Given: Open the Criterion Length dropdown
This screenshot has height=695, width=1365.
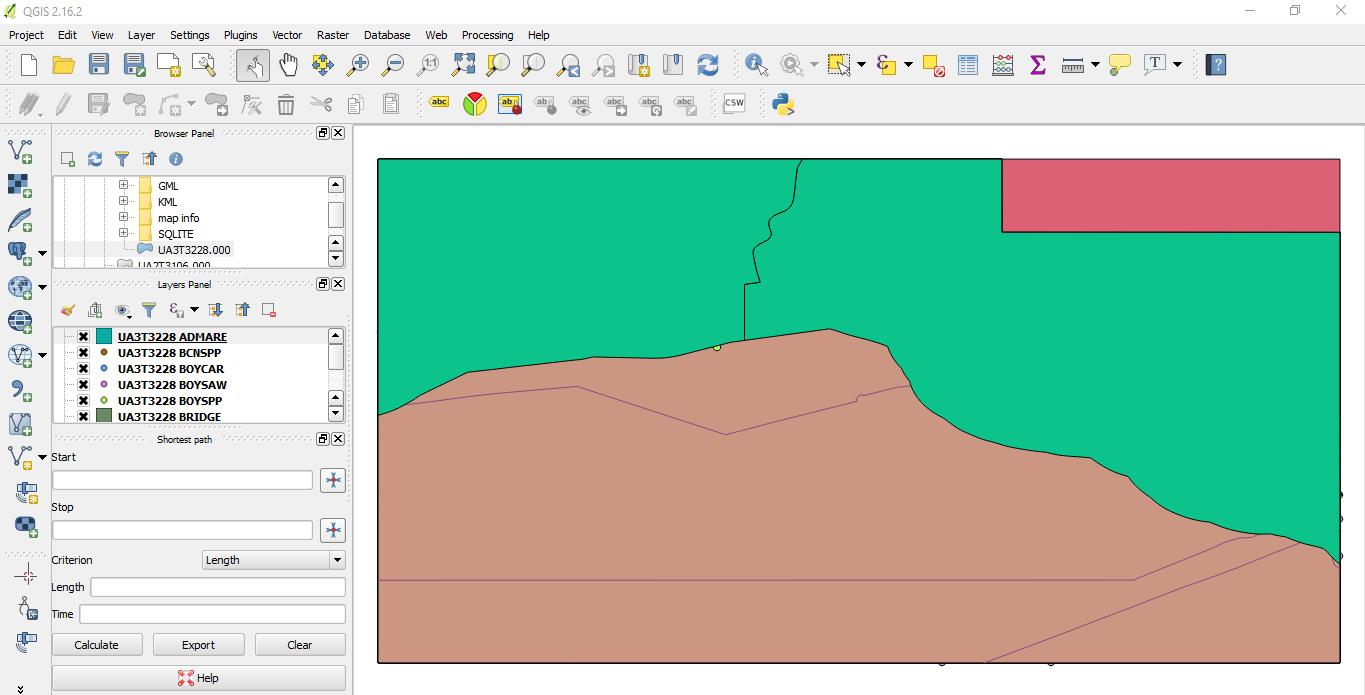Looking at the screenshot, I should tap(273, 560).
